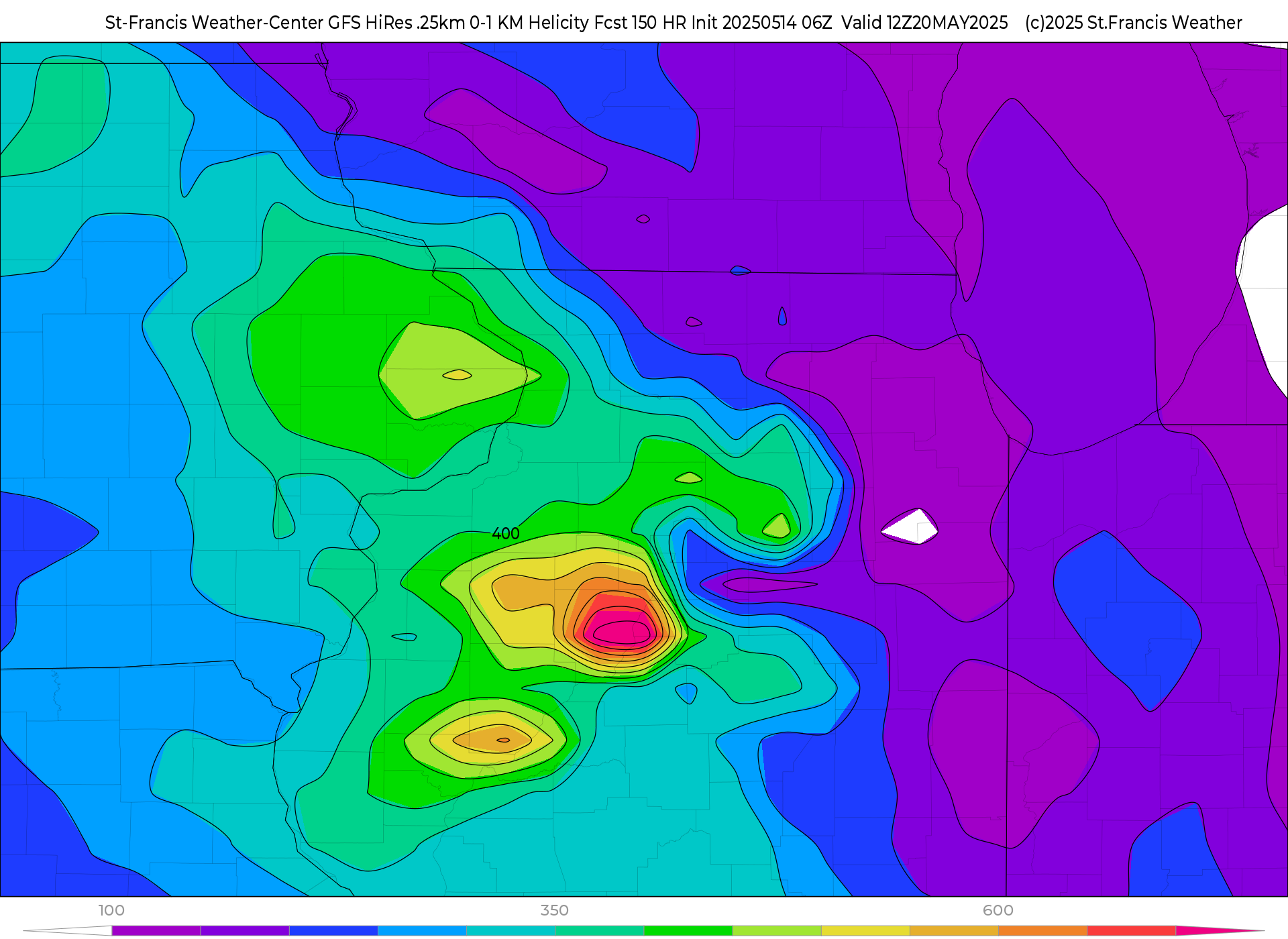Click the colorbar label "100"
Image resolution: width=1288 pixels, height=939 pixels.
[111, 910]
